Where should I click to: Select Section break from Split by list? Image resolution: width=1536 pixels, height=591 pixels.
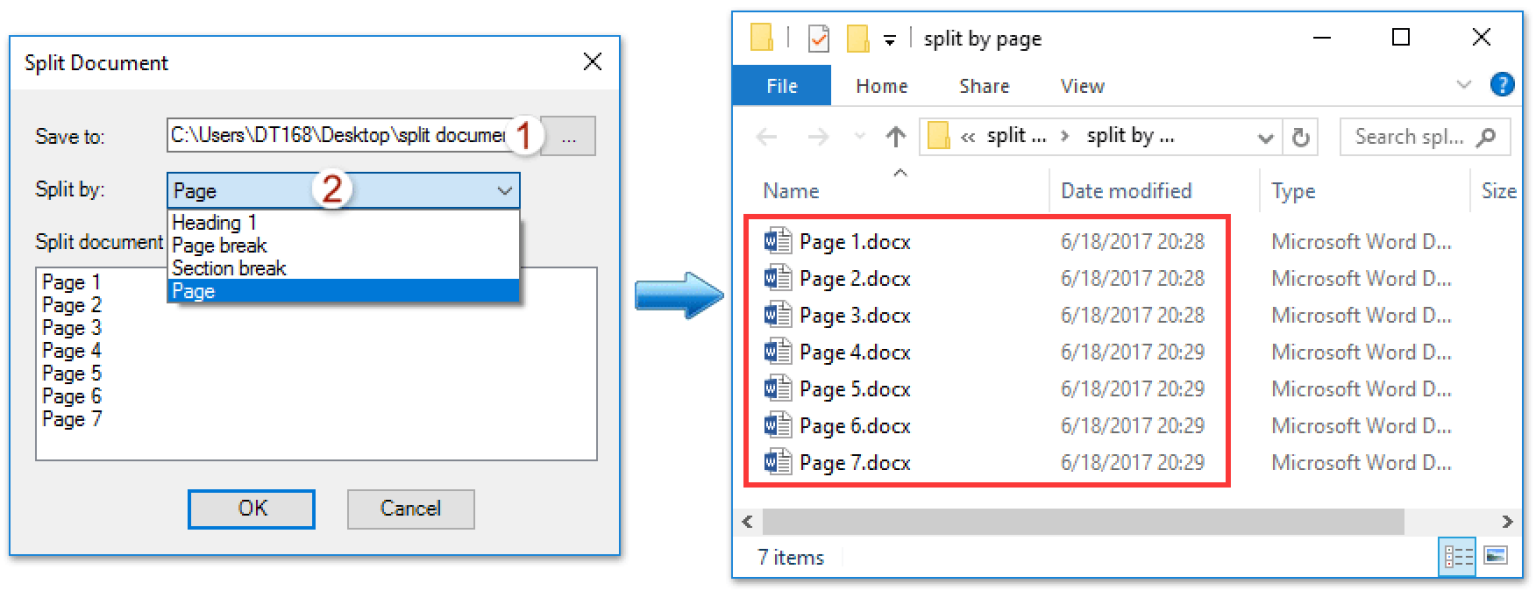pyautogui.click(x=229, y=268)
